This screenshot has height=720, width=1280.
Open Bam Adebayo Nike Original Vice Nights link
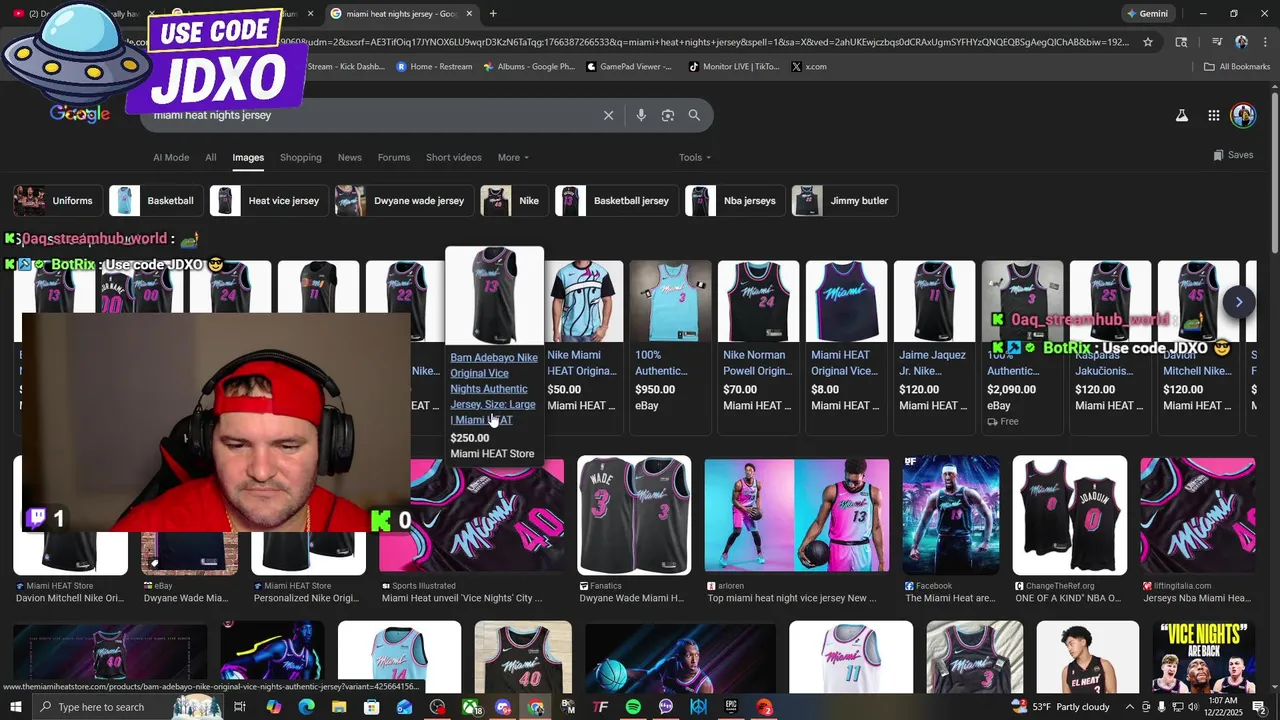[x=493, y=389]
